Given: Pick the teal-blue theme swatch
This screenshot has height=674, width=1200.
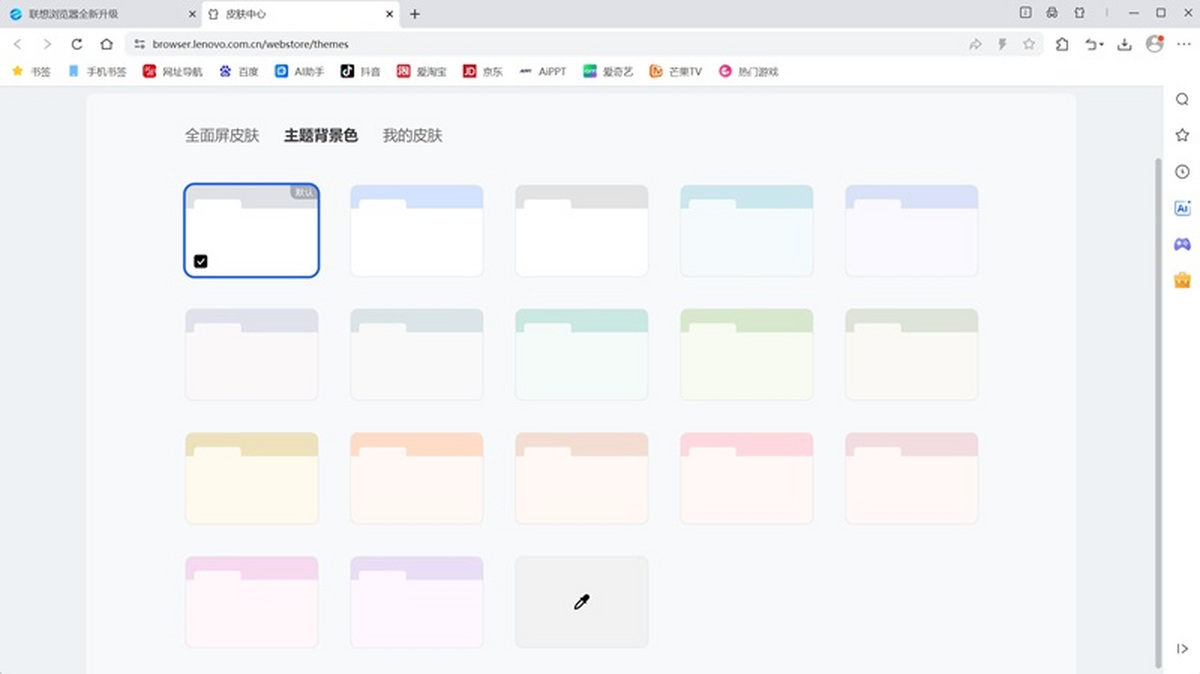Looking at the screenshot, I should click(747, 231).
